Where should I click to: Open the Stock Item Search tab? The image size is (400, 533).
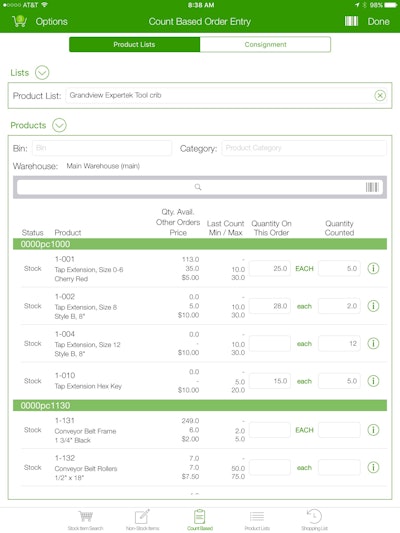(x=85, y=520)
